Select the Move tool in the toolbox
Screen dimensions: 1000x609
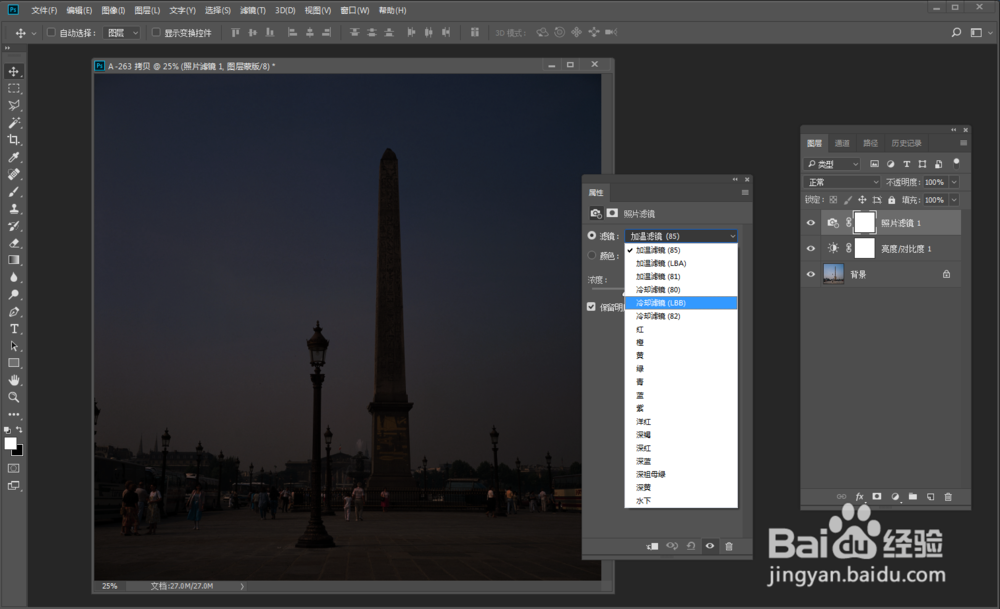pos(13,71)
